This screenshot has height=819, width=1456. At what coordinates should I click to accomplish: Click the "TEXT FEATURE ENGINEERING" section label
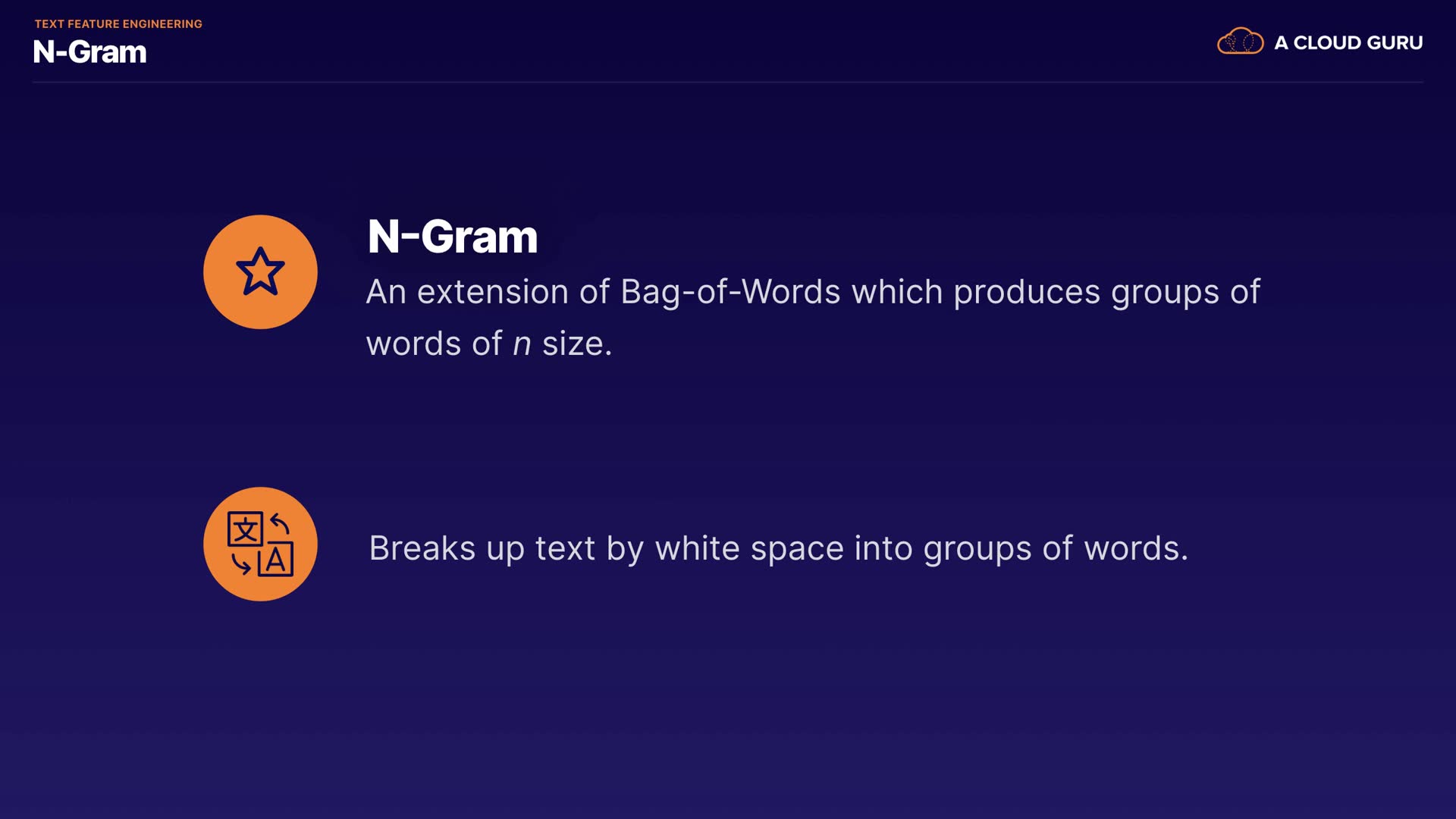[118, 24]
